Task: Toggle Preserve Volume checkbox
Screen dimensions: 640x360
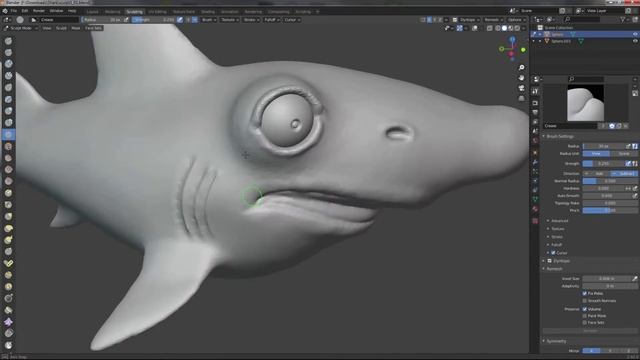Action: click(584, 309)
